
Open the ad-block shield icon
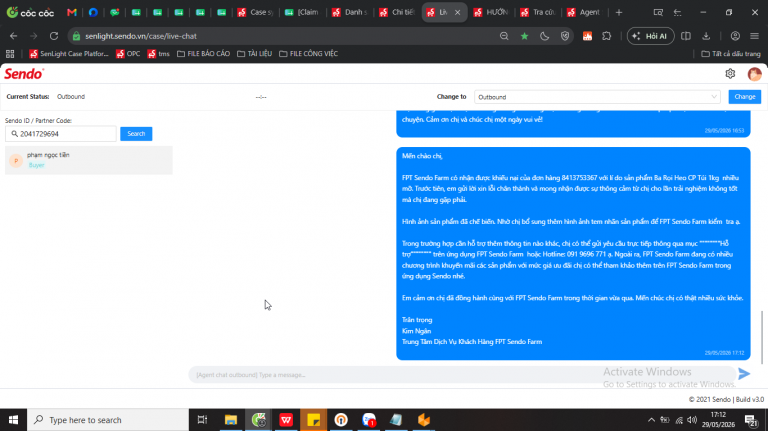coord(565,36)
